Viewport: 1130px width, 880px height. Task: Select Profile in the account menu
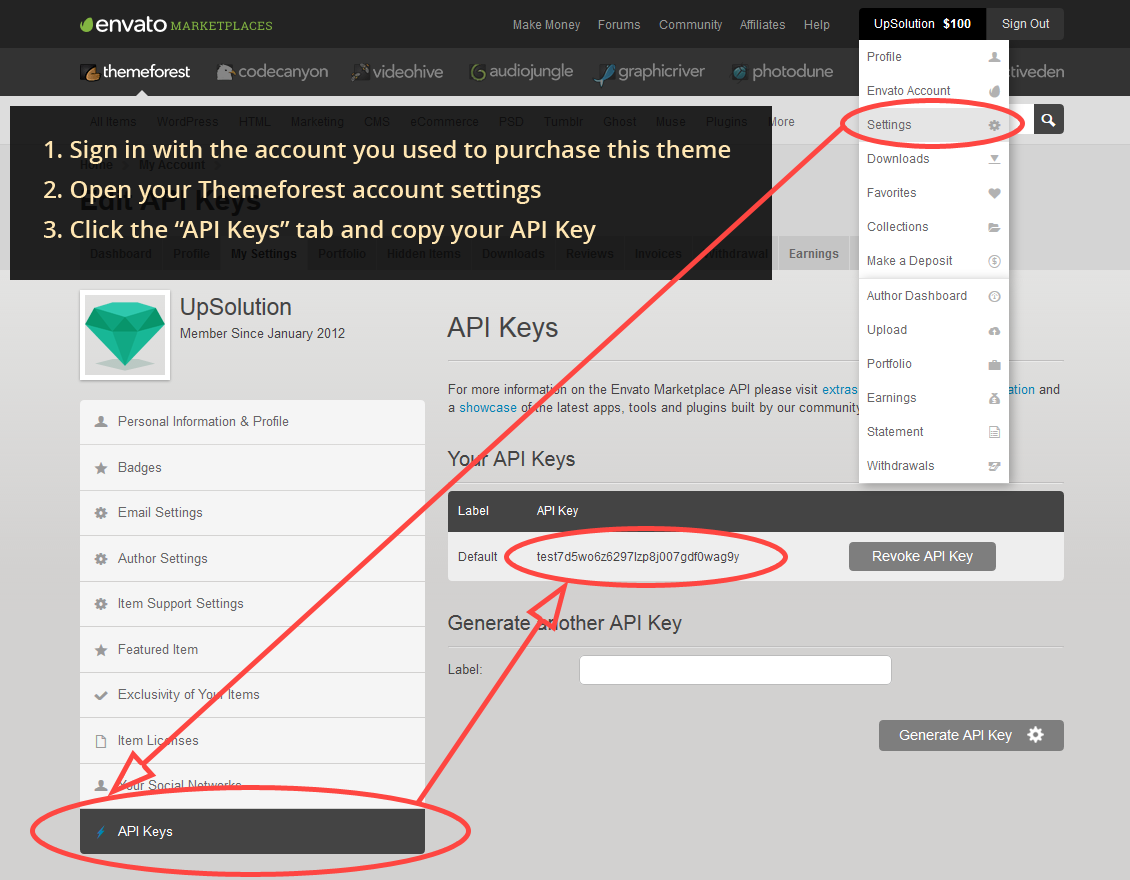(933, 57)
